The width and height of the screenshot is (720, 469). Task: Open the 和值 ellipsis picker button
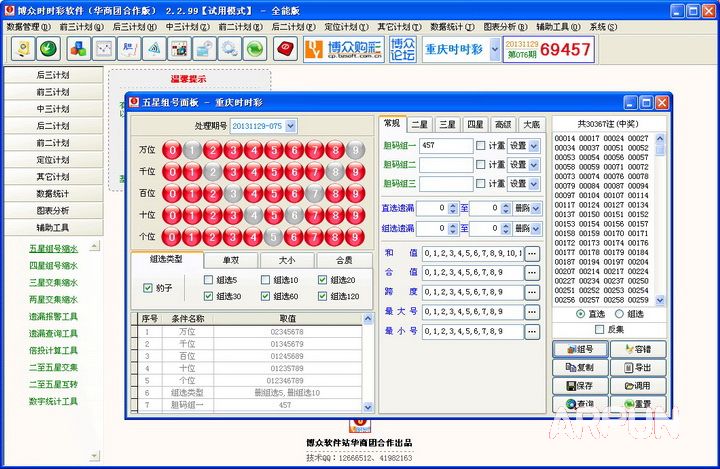pos(532,253)
